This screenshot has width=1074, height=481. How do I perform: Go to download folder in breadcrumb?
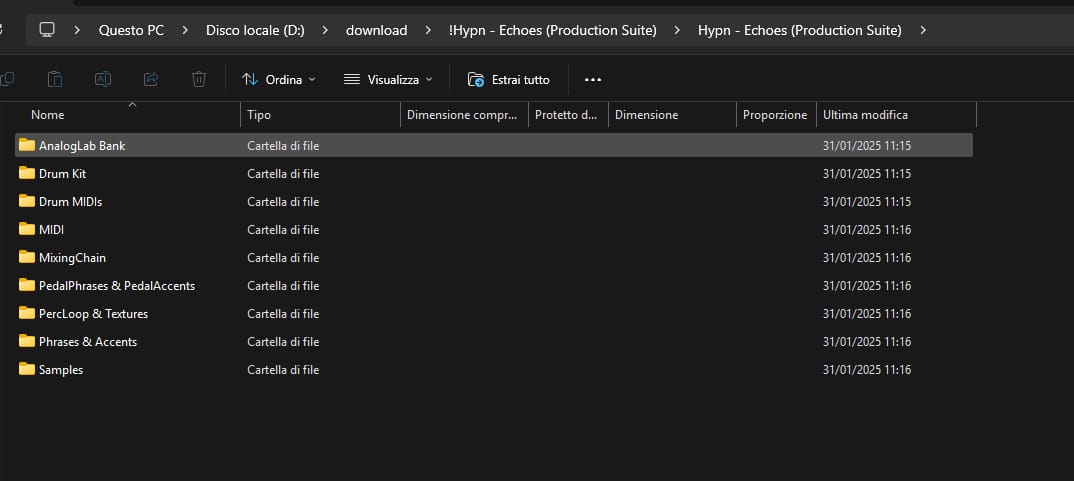[377, 30]
